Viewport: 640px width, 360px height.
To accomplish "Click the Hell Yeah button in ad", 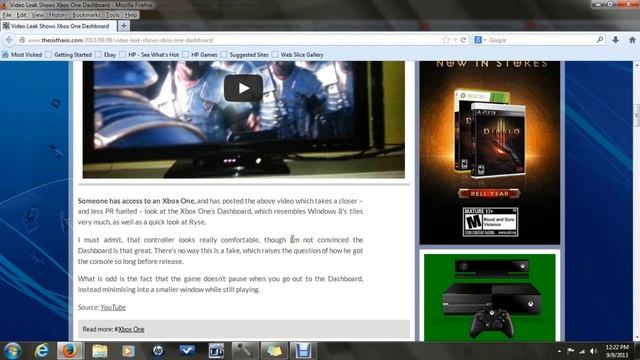I will point(489,193).
